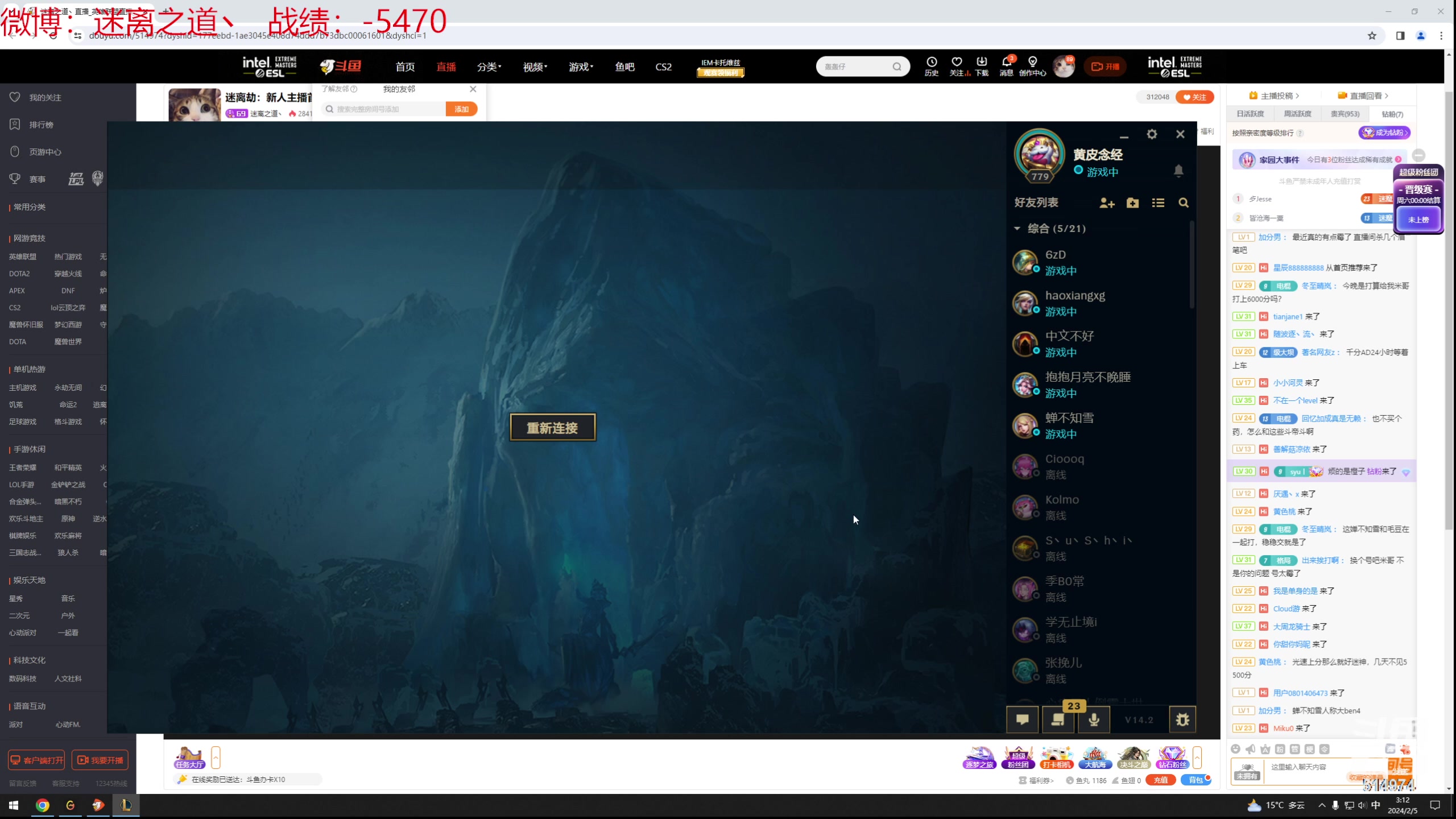The image size is (1456, 819).
Task: Click the notification bell beside 黄皮念经
Action: point(1178,171)
